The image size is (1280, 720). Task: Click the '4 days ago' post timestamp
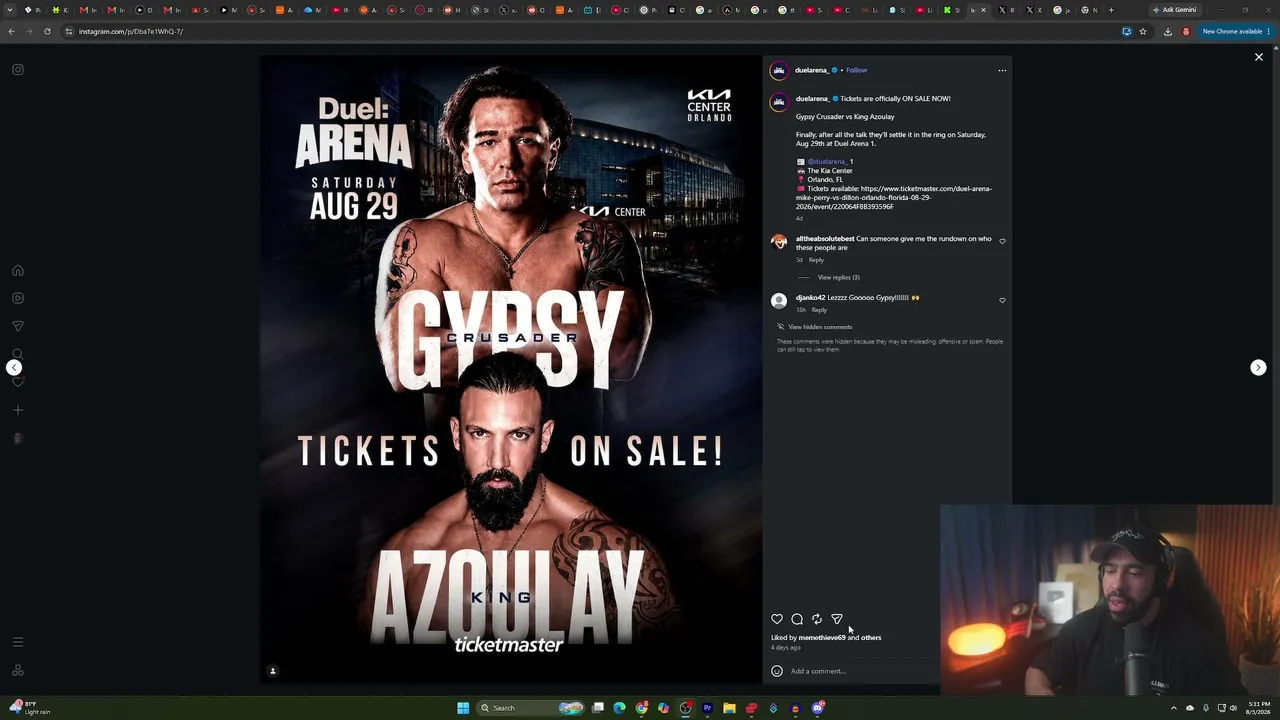point(786,648)
